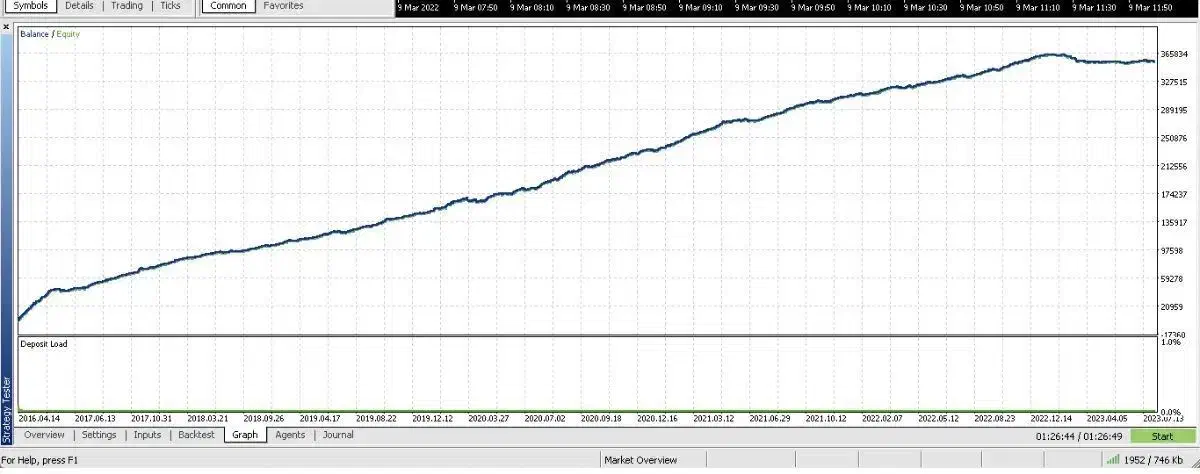The image size is (1200, 474).
Task: Click the 289195 axis value
Action: coord(1172,110)
